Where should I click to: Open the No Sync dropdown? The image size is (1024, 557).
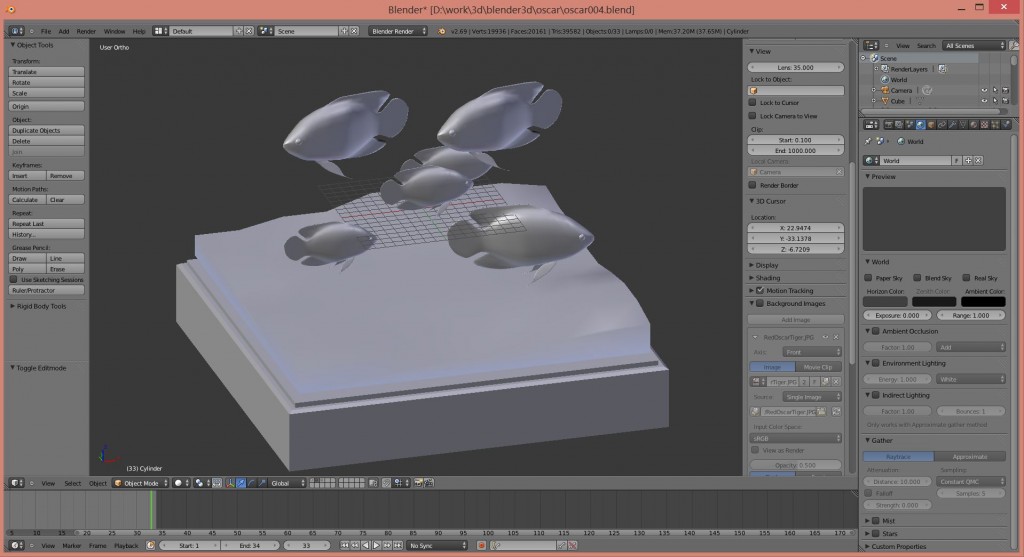436,546
